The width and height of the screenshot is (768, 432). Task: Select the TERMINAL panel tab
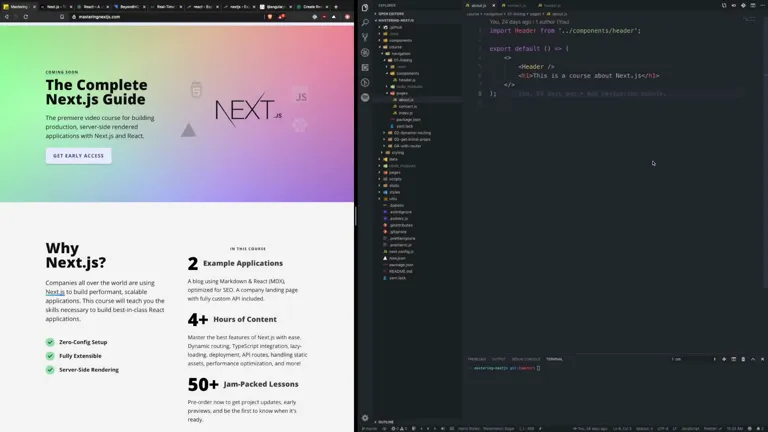pos(554,359)
